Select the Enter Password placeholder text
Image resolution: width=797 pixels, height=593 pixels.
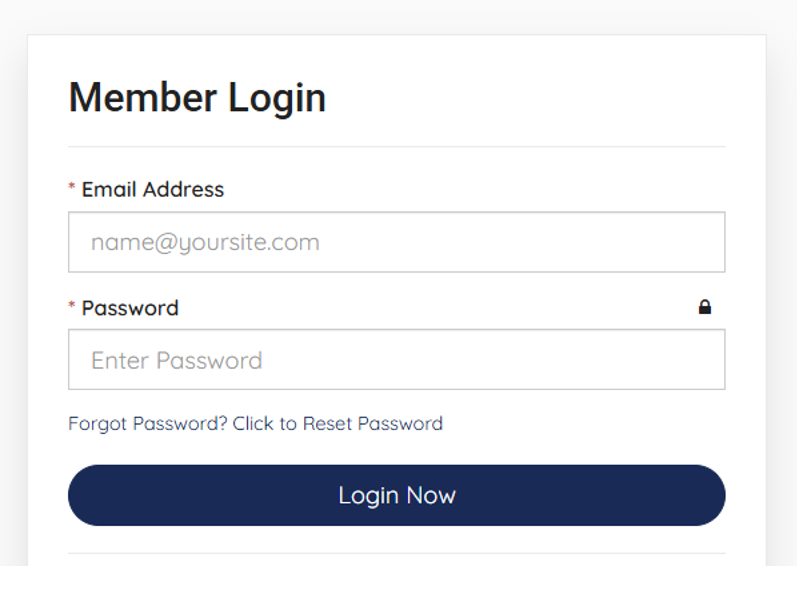[177, 360]
